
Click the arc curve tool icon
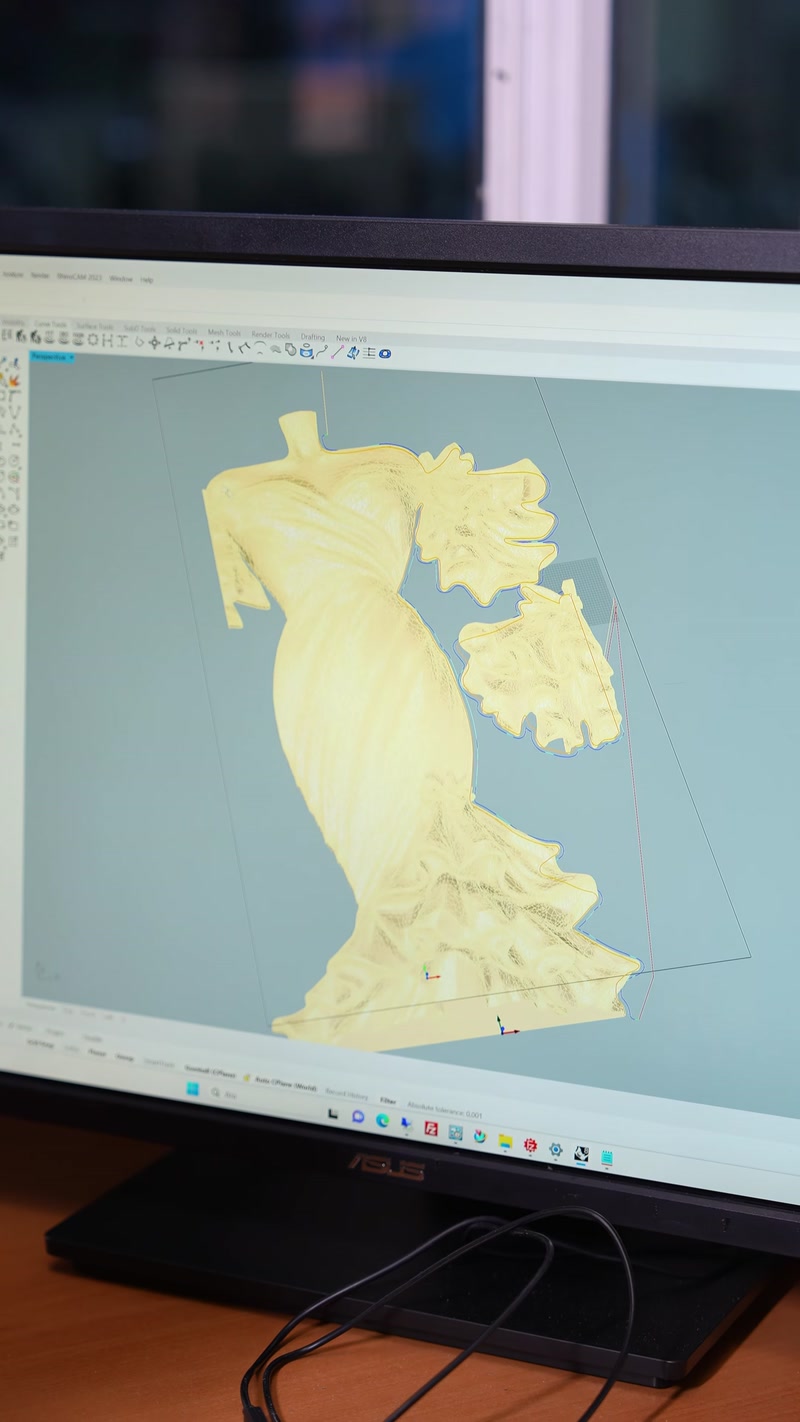point(259,348)
